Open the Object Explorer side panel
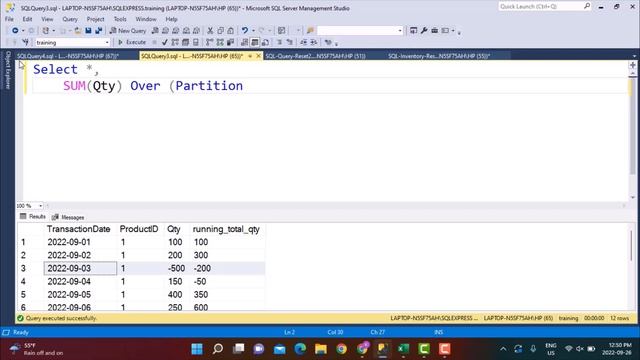Viewport: 640px width, 360px height. (7, 70)
